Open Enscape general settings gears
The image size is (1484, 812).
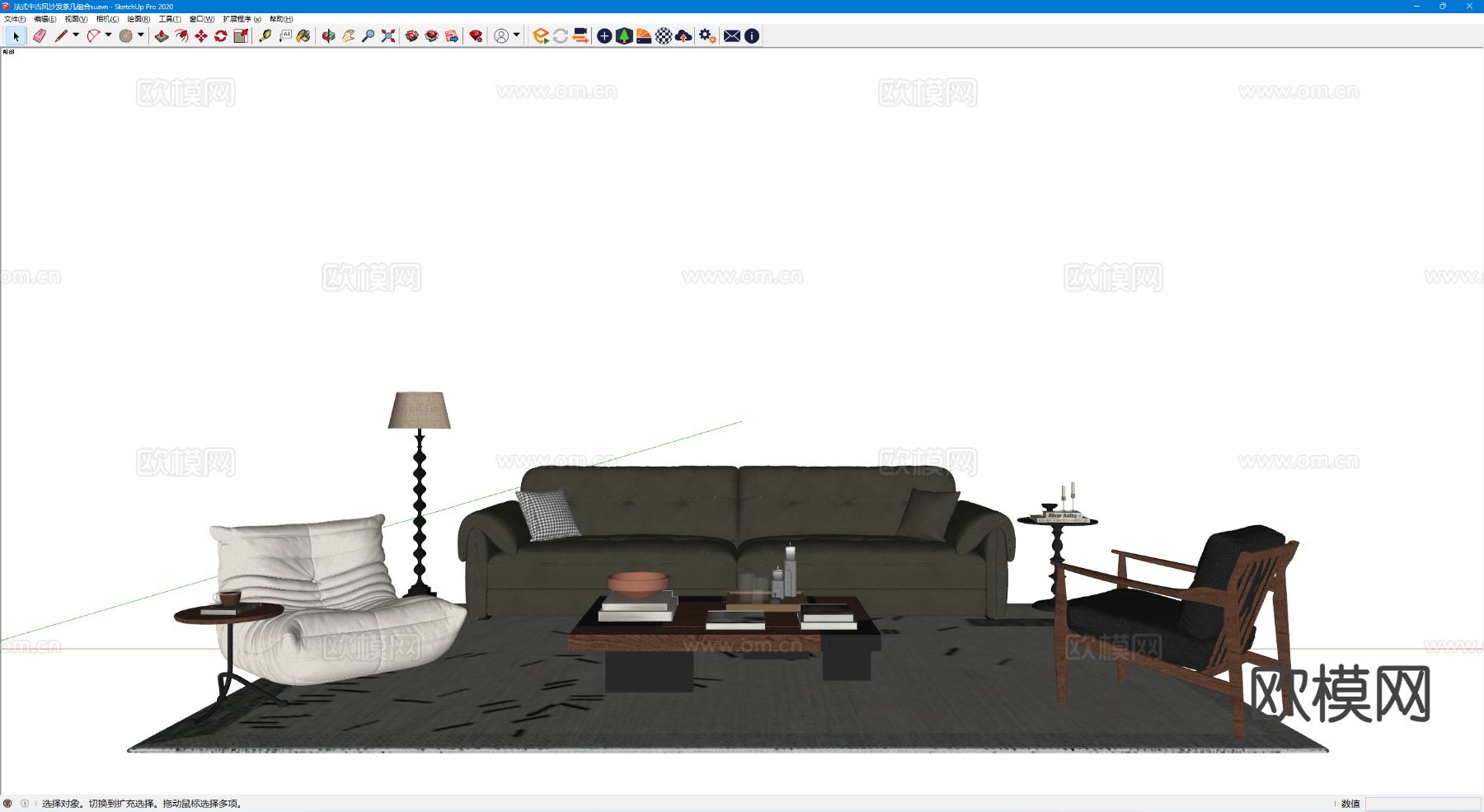[x=707, y=35]
